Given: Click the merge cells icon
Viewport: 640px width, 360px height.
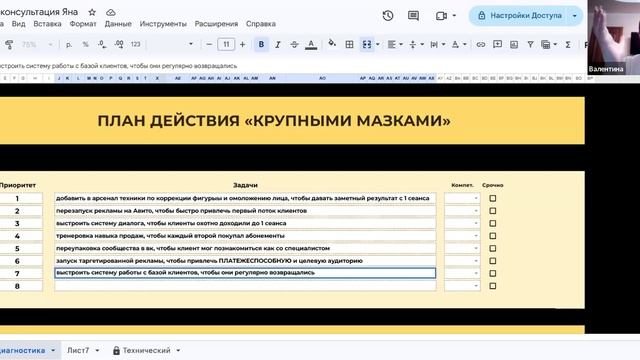Looking at the screenshot, I should tap(367, 44).
